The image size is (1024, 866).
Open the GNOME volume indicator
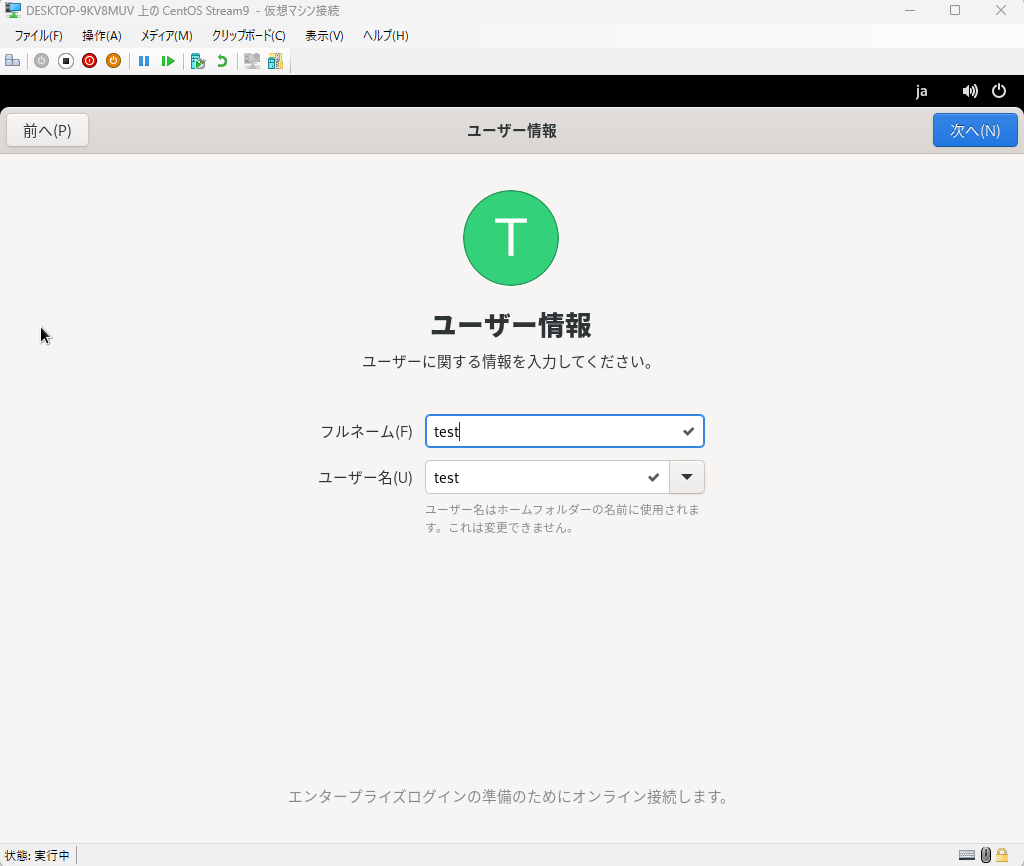coord(969,91)
